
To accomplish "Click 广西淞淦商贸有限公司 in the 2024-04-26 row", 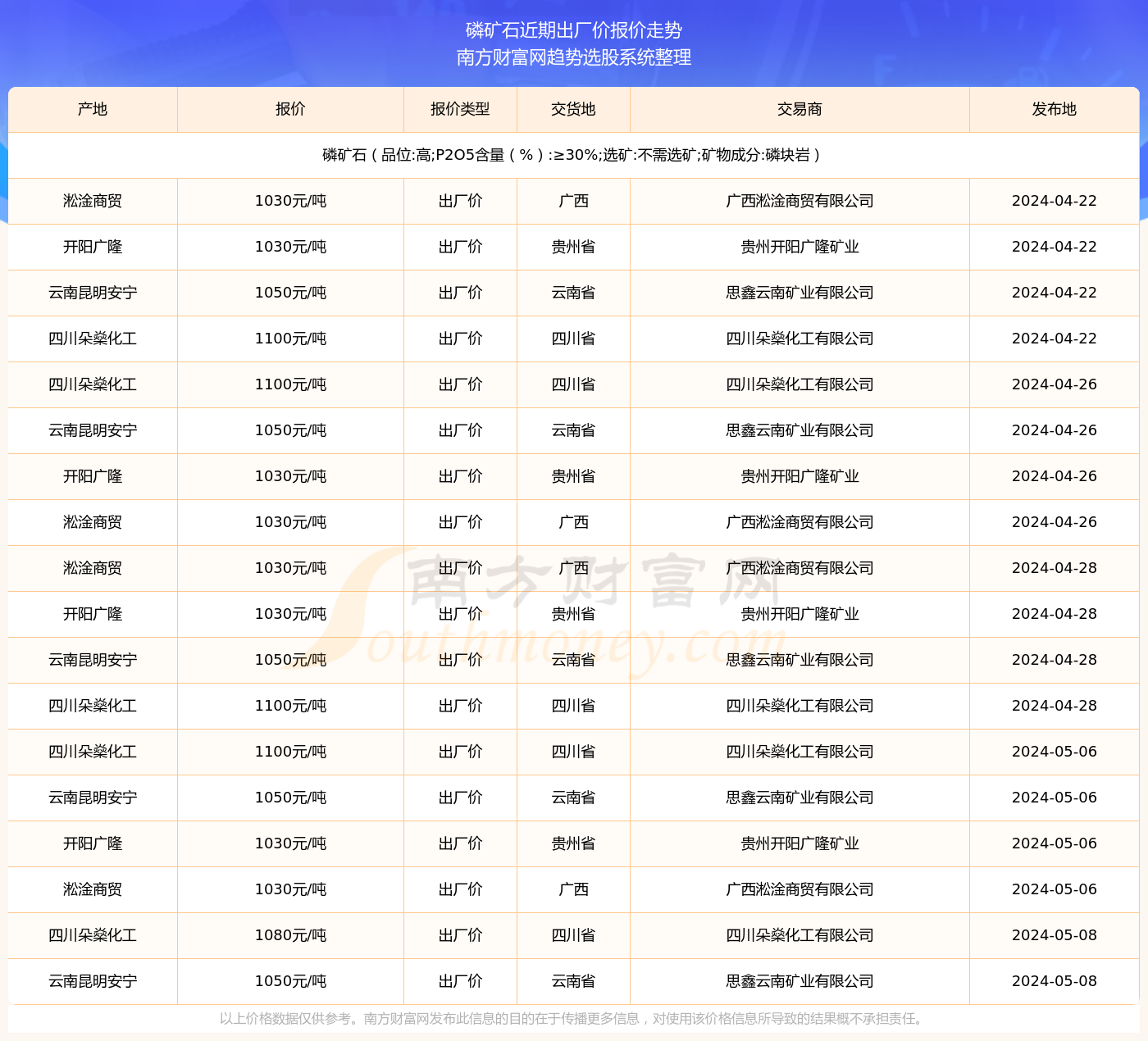I will pos(799,522).
